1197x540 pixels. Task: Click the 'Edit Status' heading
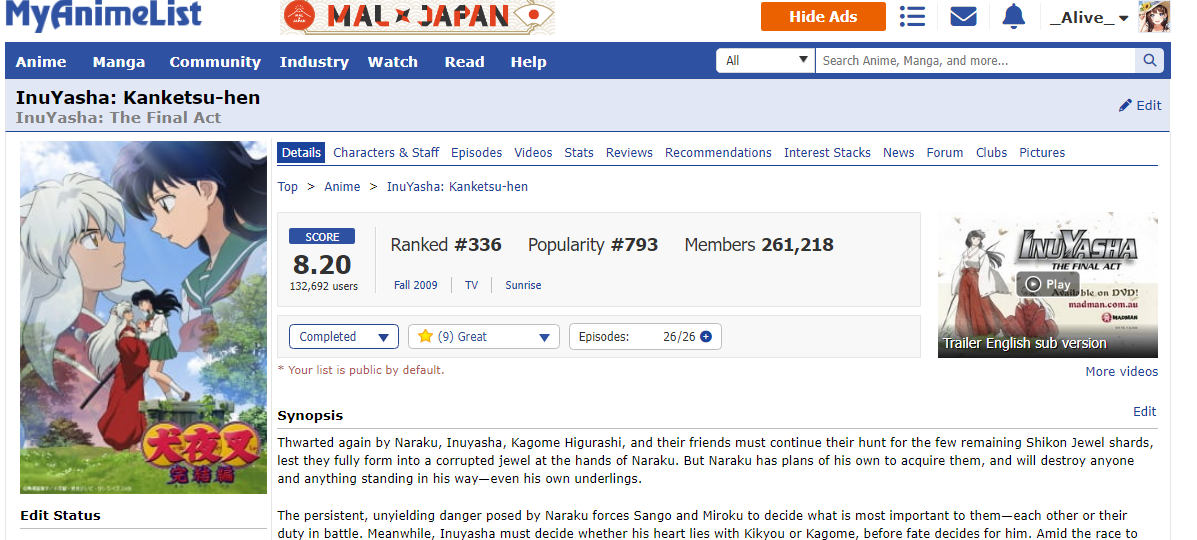60,516
